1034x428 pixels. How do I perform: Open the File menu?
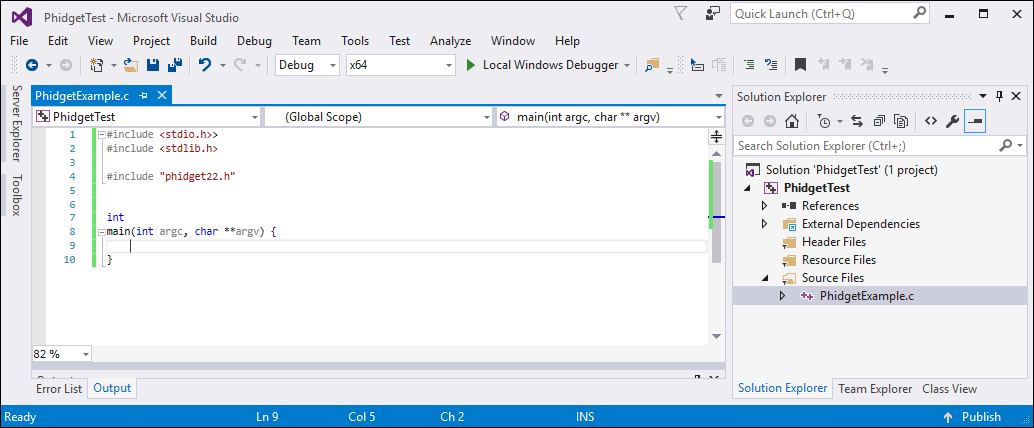click(x=19, y=40)
